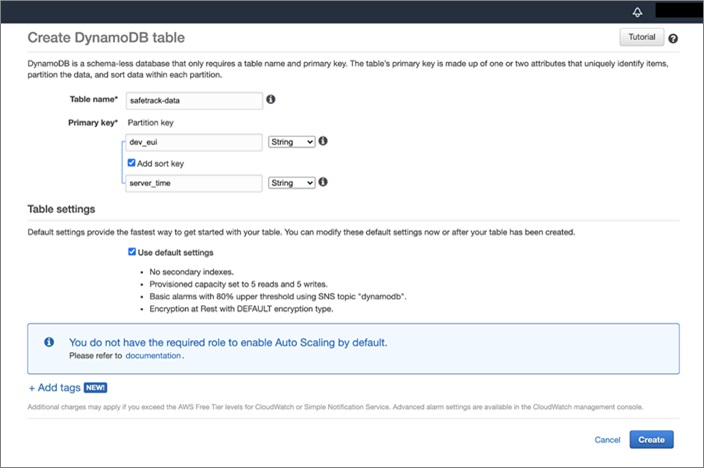Click the Cancel link

point(607,440)
